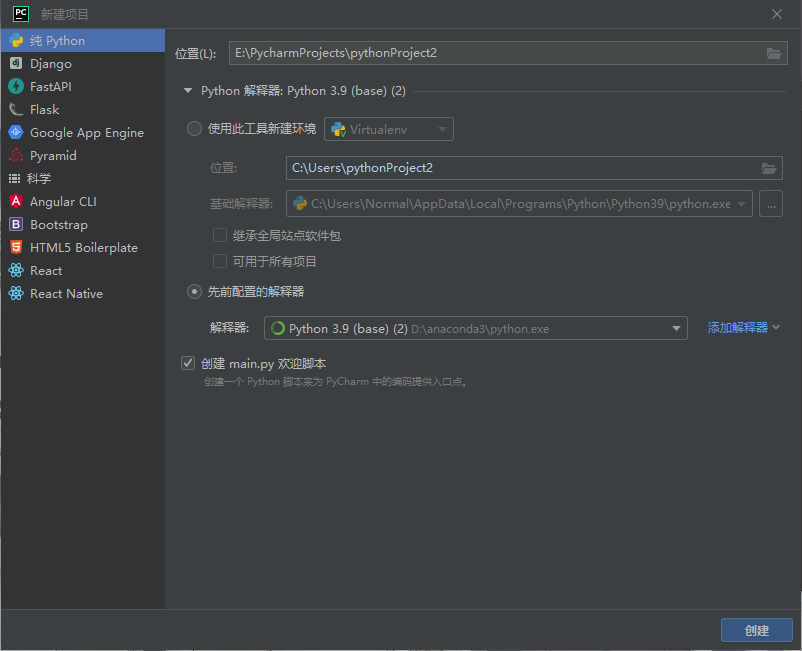The image size is (802, 651).
Task: Click the Bootstrap B icon
Action: 16,224
